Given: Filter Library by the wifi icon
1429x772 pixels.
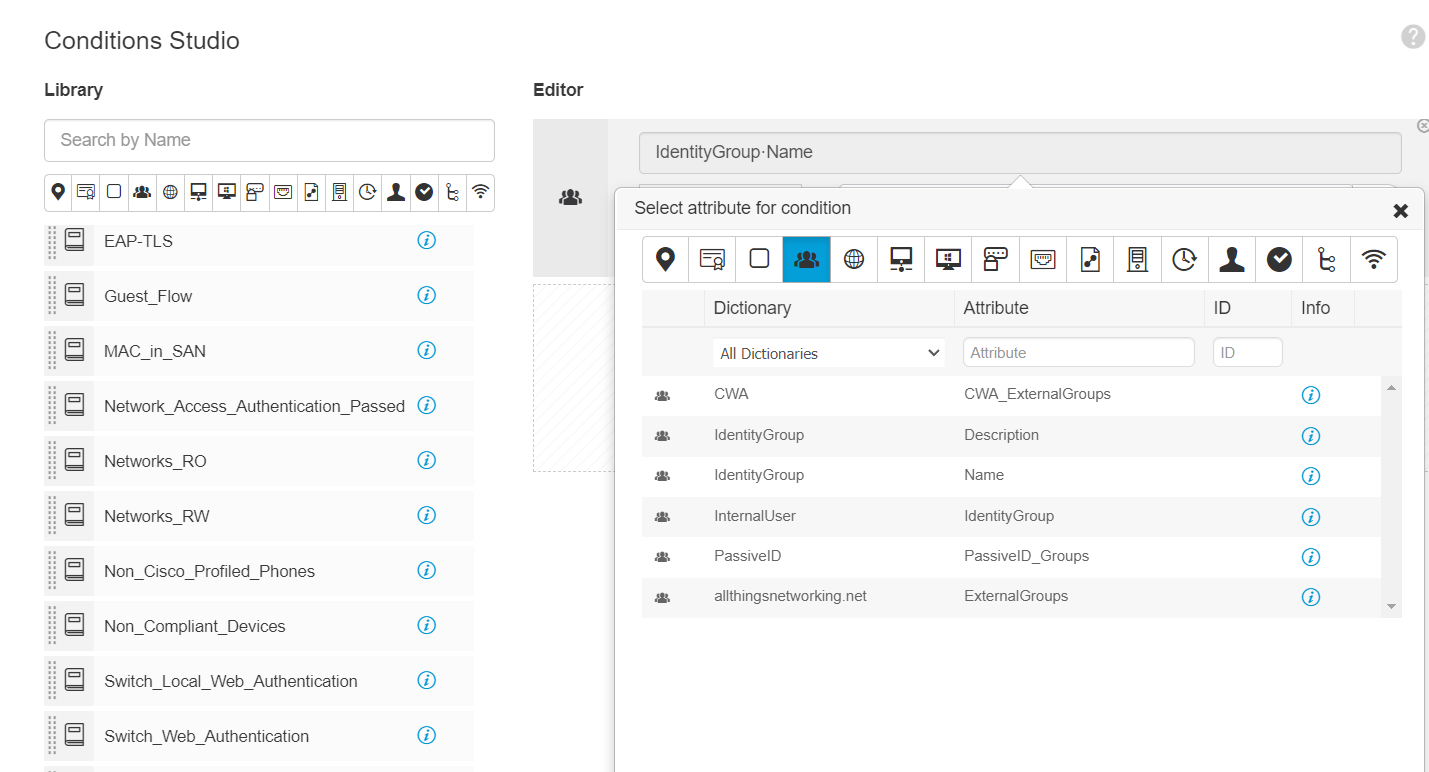Looking at the screenshot, I should coord(481,192).
